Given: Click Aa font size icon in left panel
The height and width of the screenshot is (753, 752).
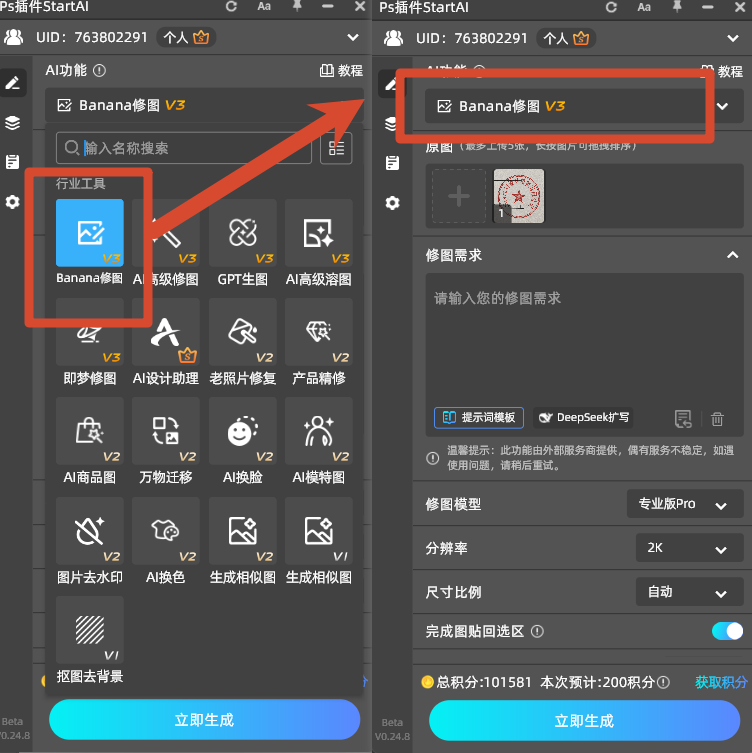Looking at the screenshot, I should coord(264,6).
